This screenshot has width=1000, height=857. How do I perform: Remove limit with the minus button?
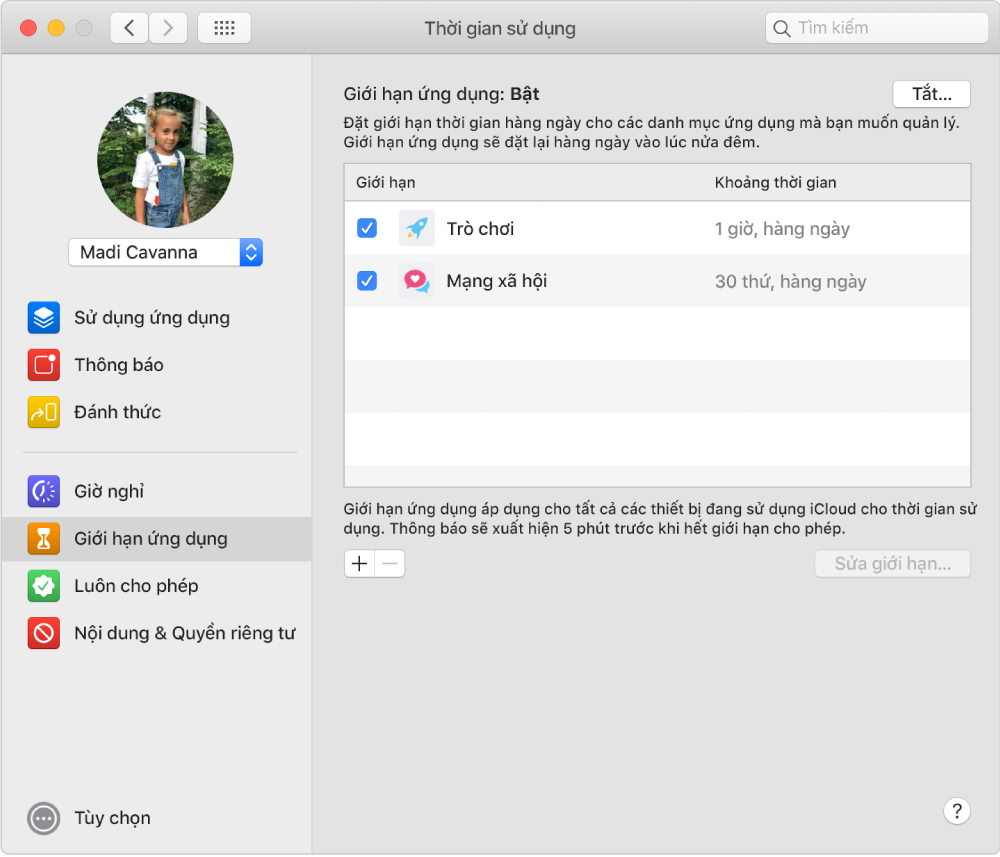click(390, 564)
